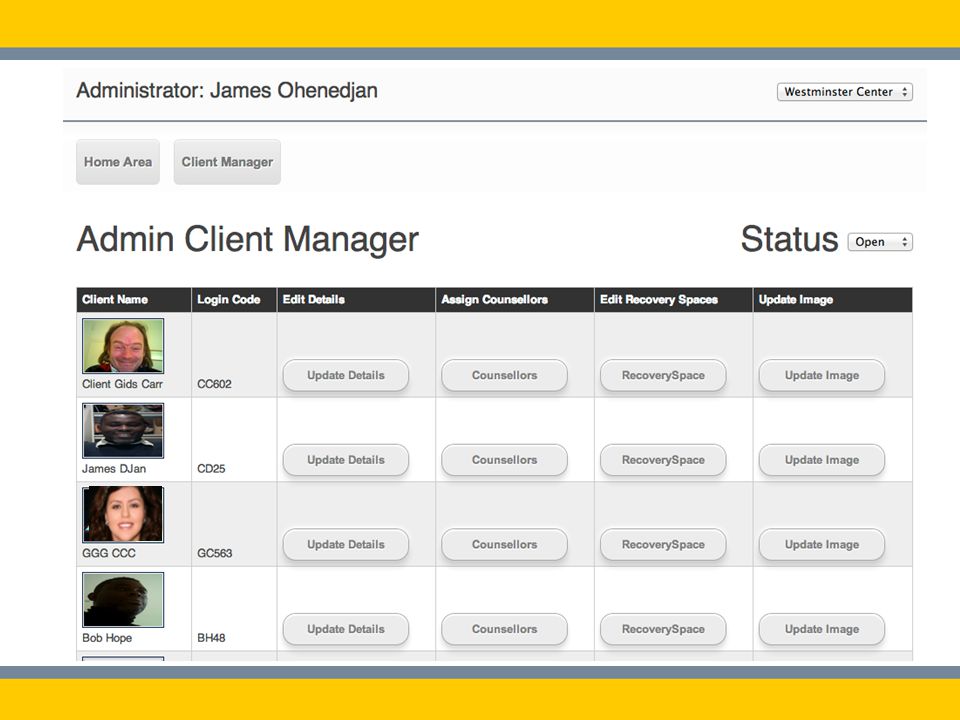Select Bob Hope's profile photo
The height and width of the screenshot is (720, 960).
123,600
